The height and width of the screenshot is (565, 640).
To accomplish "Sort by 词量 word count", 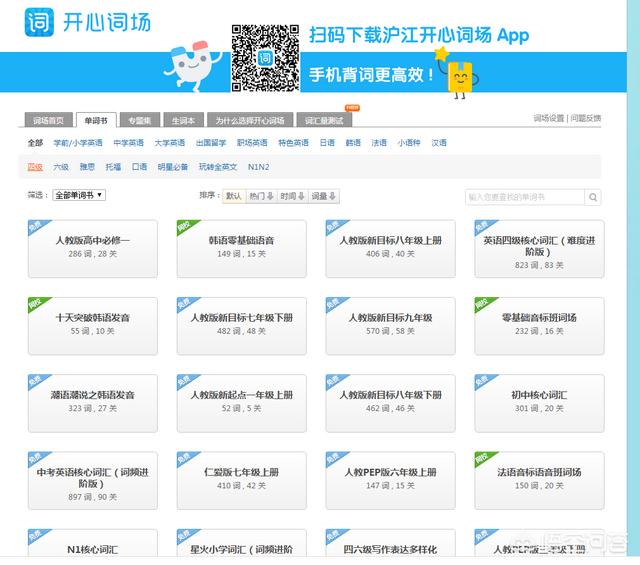I will tap(324, 196).
